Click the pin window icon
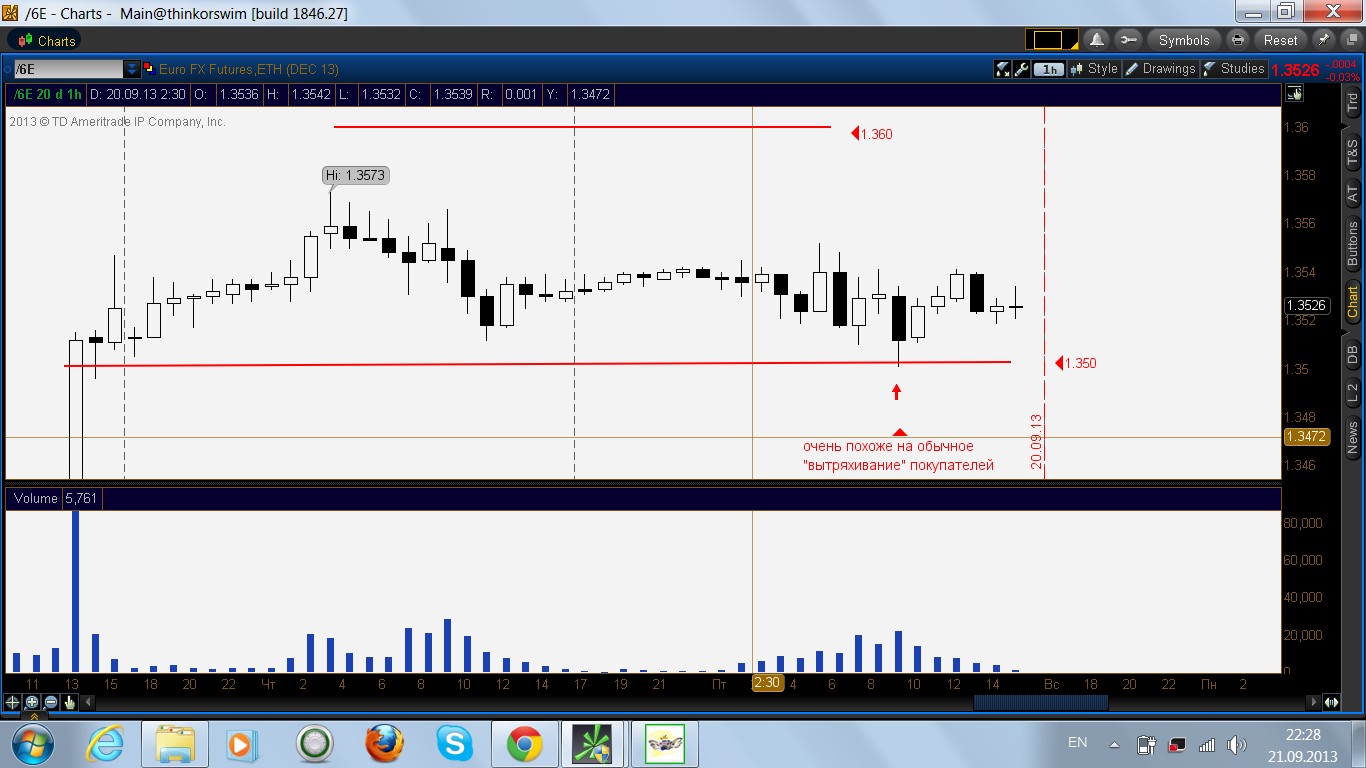The image size is (1366, 768). click(x=1323, y=40)
